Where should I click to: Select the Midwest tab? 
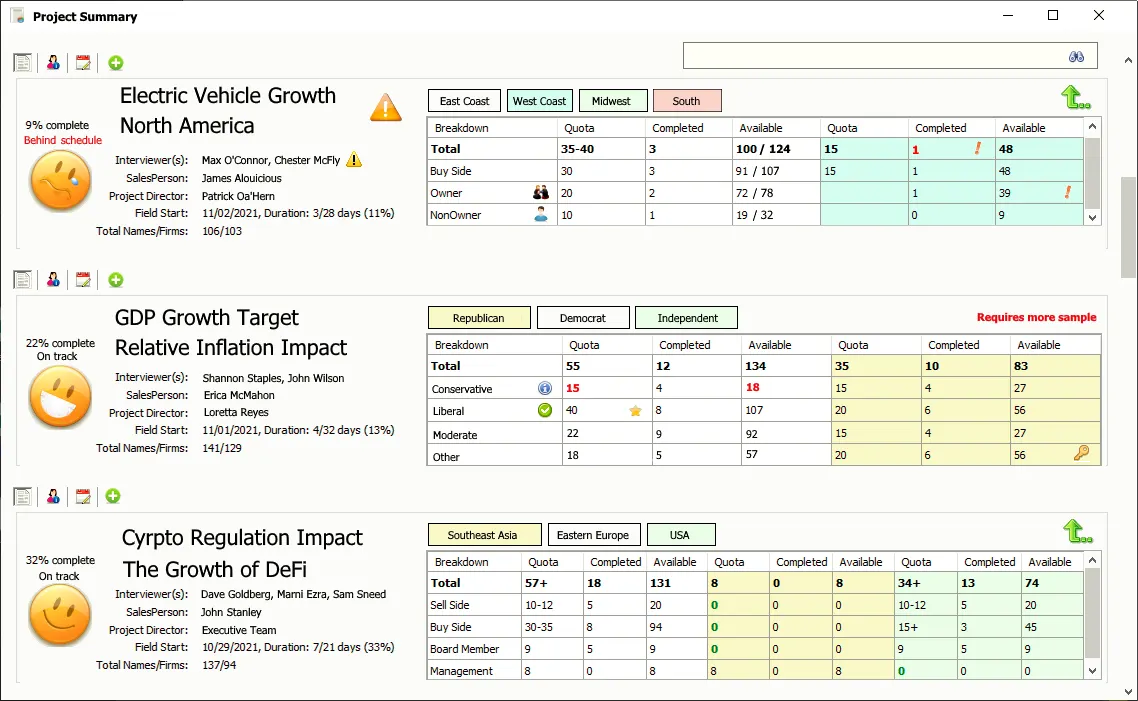click(611, 101)
